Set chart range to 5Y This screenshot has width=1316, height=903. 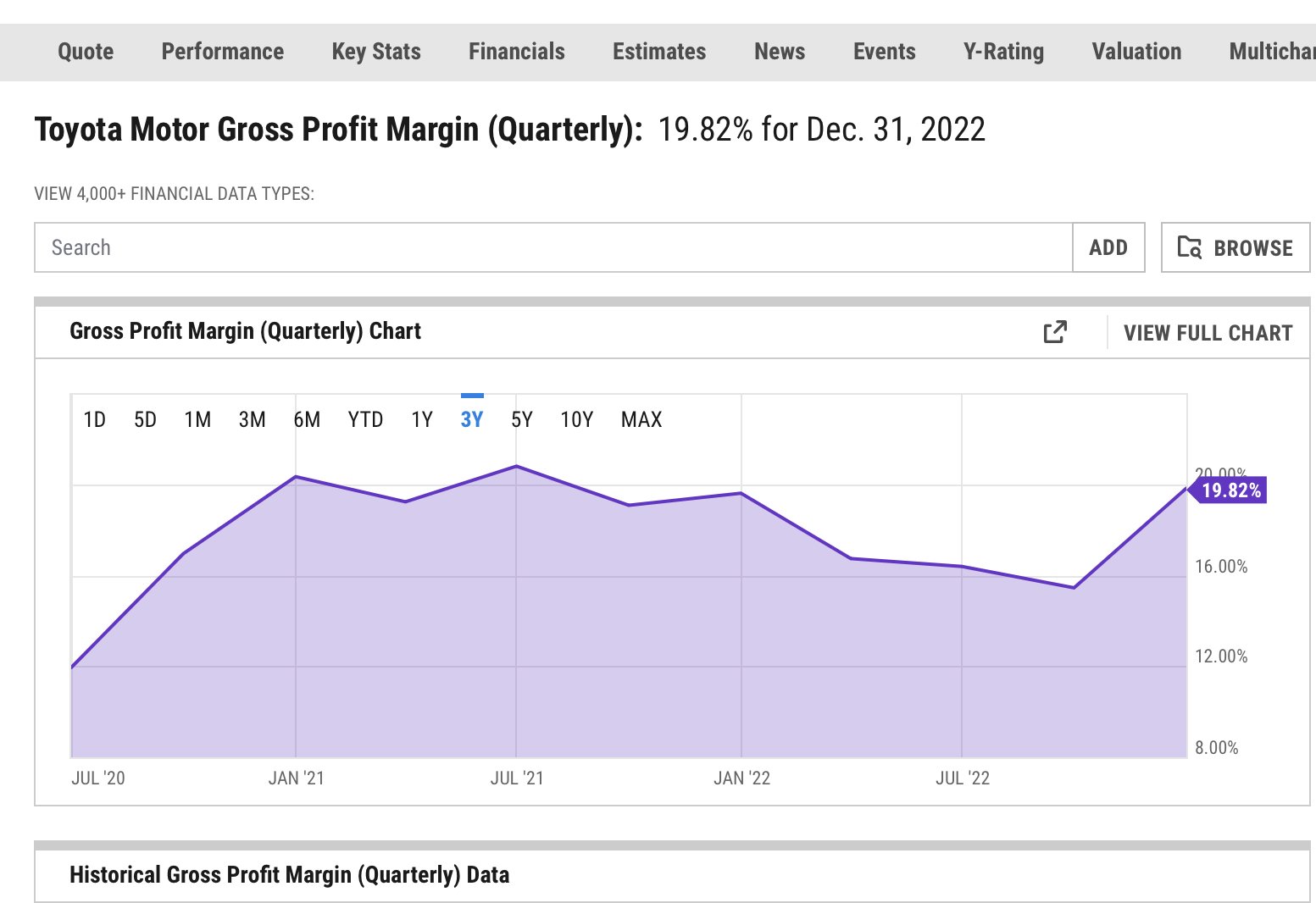click(522, 419)
